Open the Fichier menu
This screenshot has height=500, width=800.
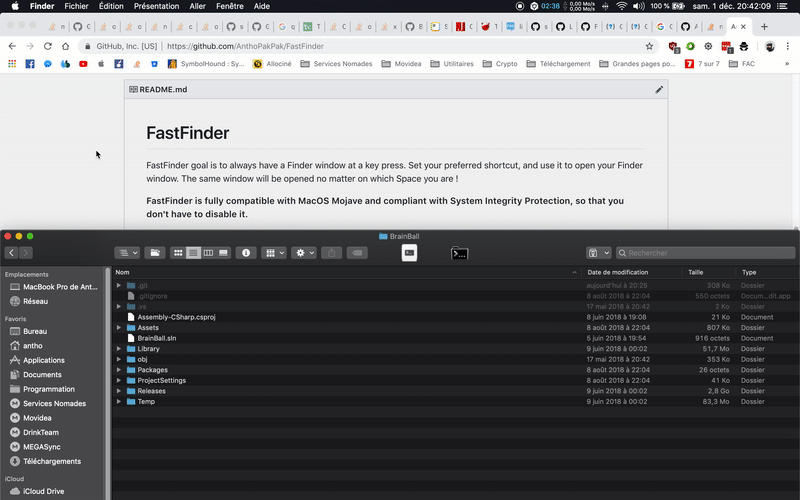pyautogui.click(x=76, y=6)
